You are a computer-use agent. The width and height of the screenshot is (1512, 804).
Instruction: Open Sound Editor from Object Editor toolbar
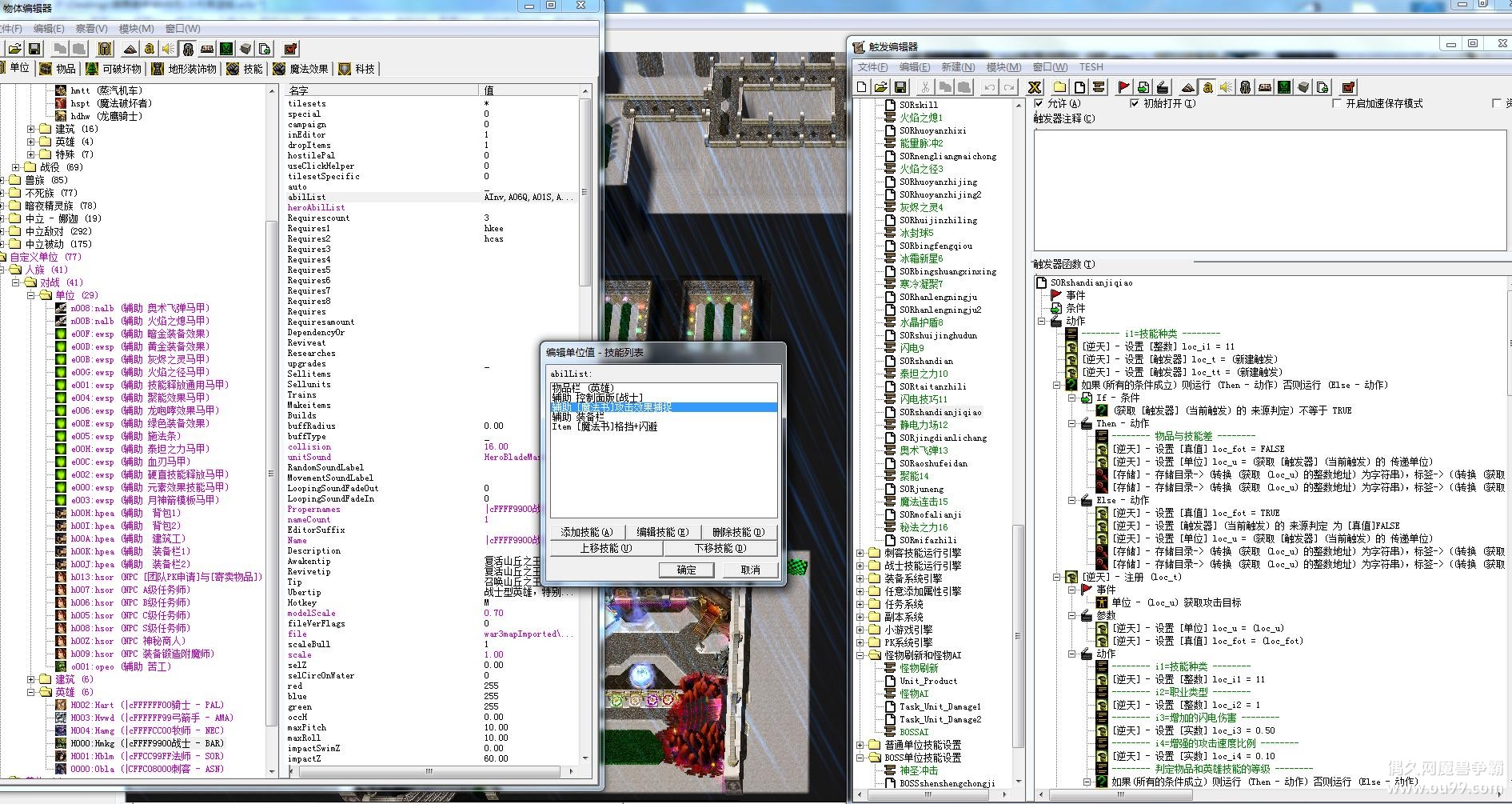click(x=168, y=49)
